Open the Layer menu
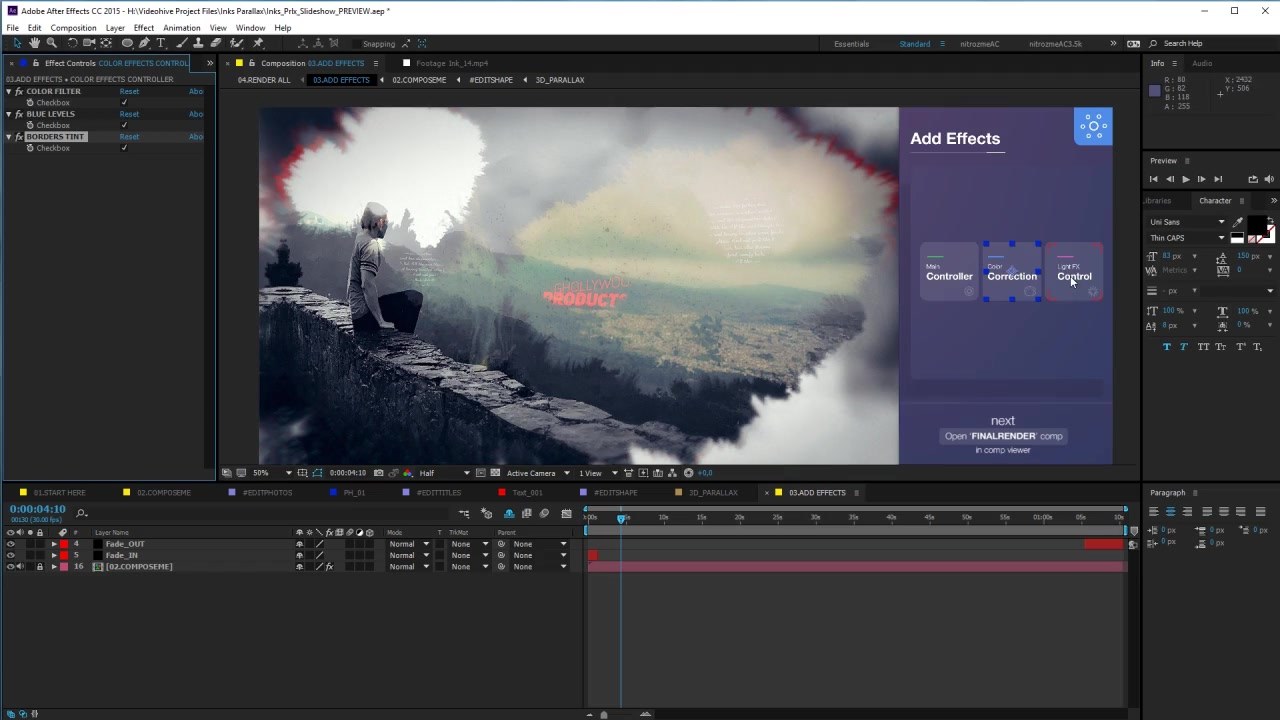The width and height of the screenshot is (1280, 720). coord(115,28)
